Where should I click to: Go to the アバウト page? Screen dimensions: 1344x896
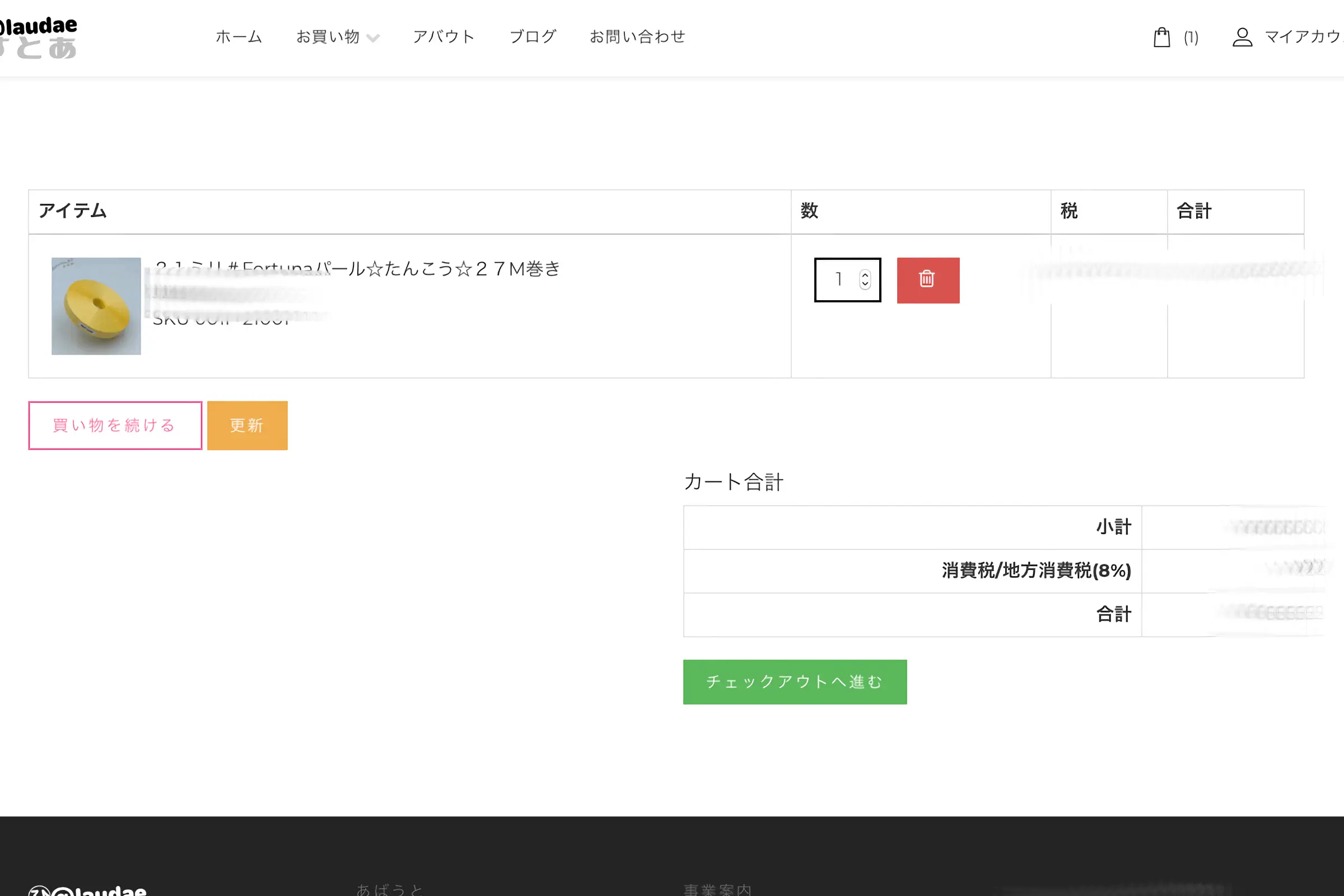point(444,37)
